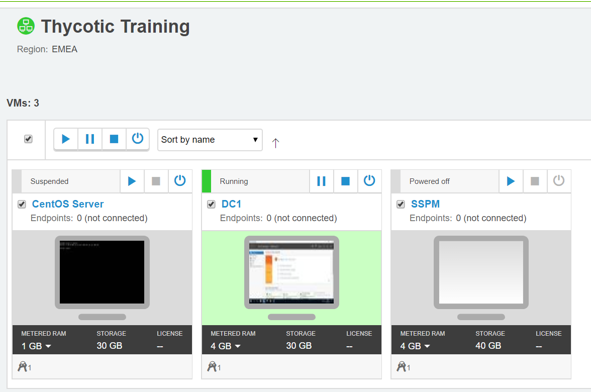591x392 pixels.
Task: Open the SSPM VM link
Action: point(425,204)
